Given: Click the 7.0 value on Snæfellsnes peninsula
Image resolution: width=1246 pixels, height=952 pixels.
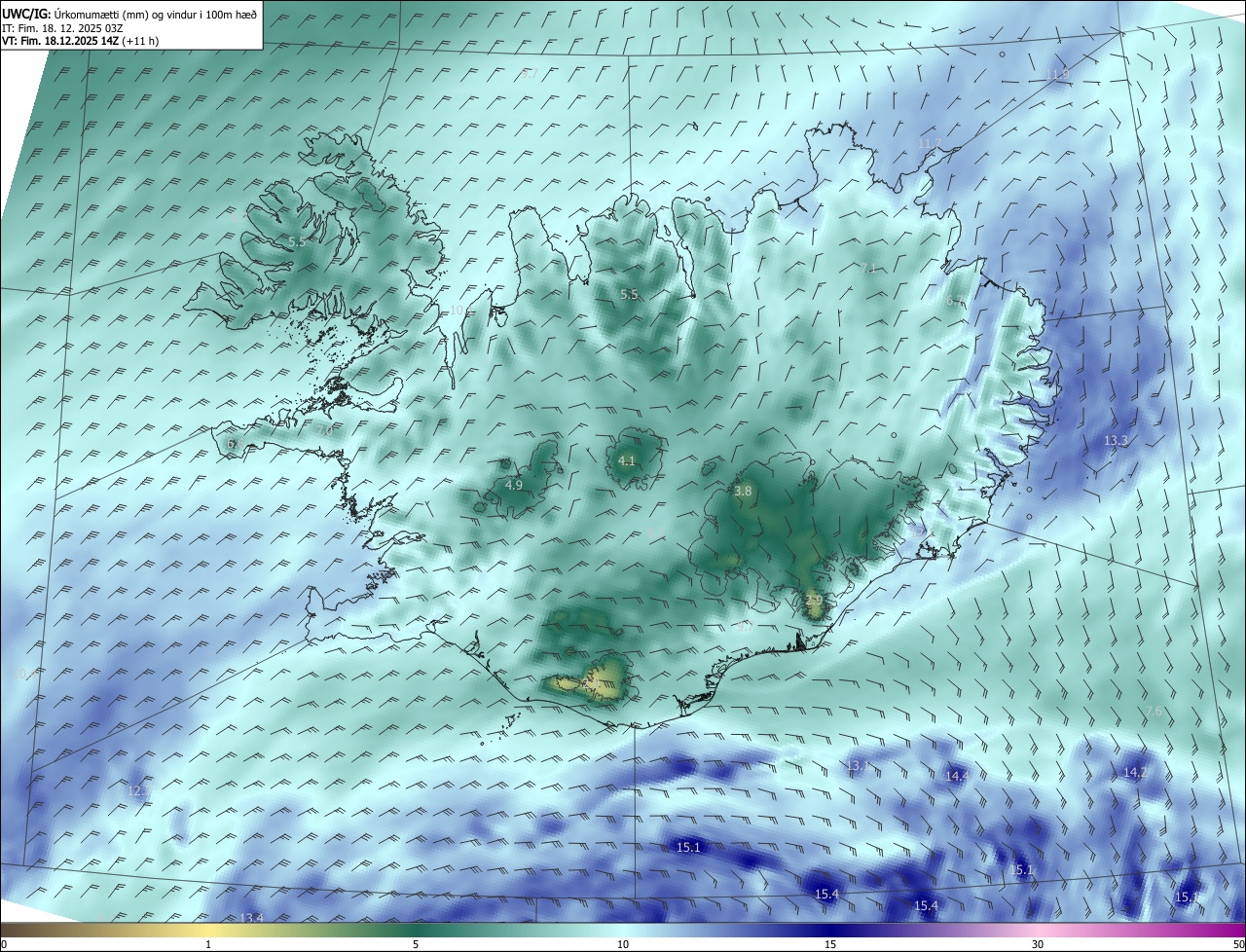Looking at the screenshot, I should click(x=323, y=429).
